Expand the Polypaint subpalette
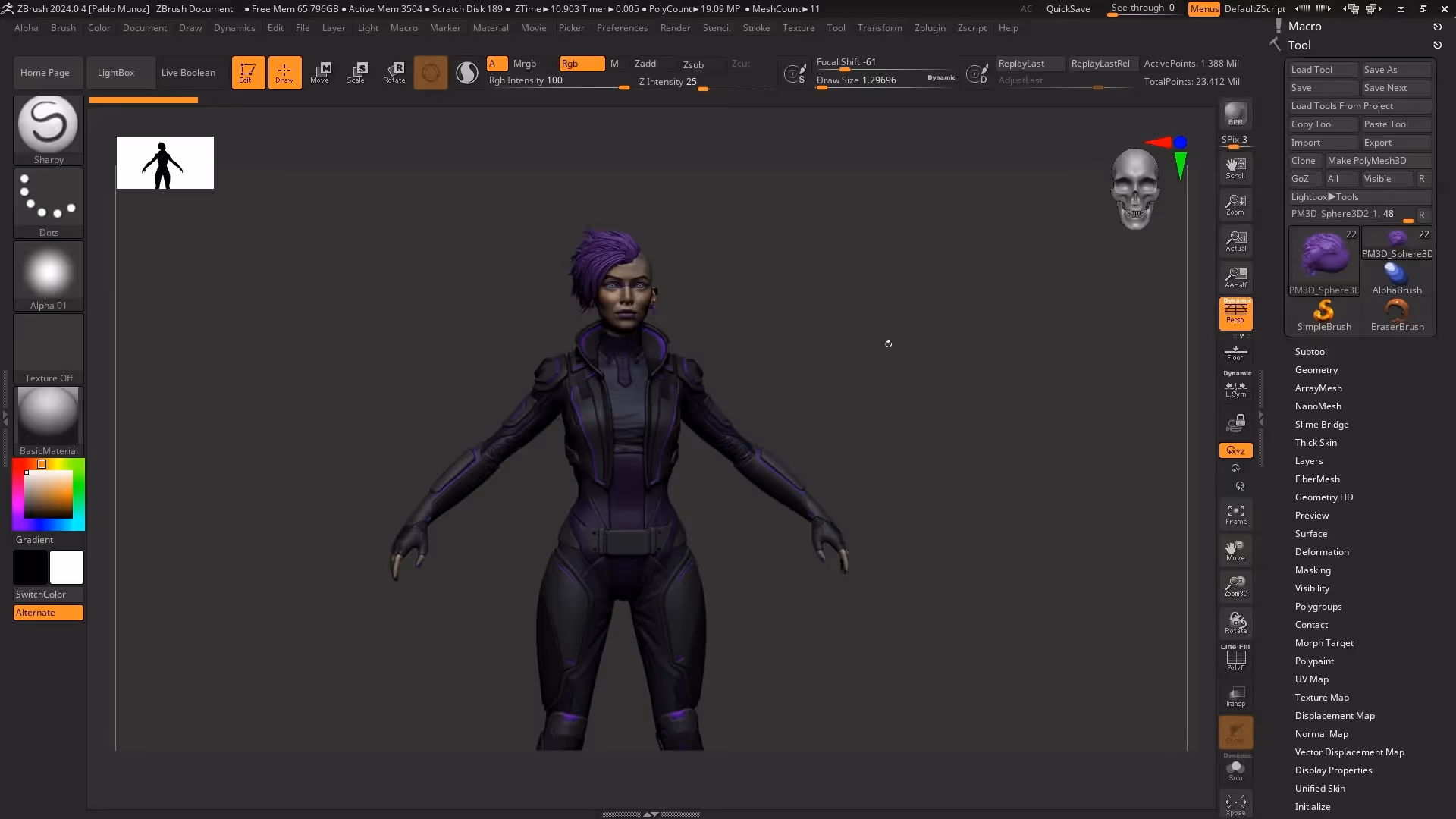Image resolution: width=1456 pixels, height=819 pixels. point(1314,661)
